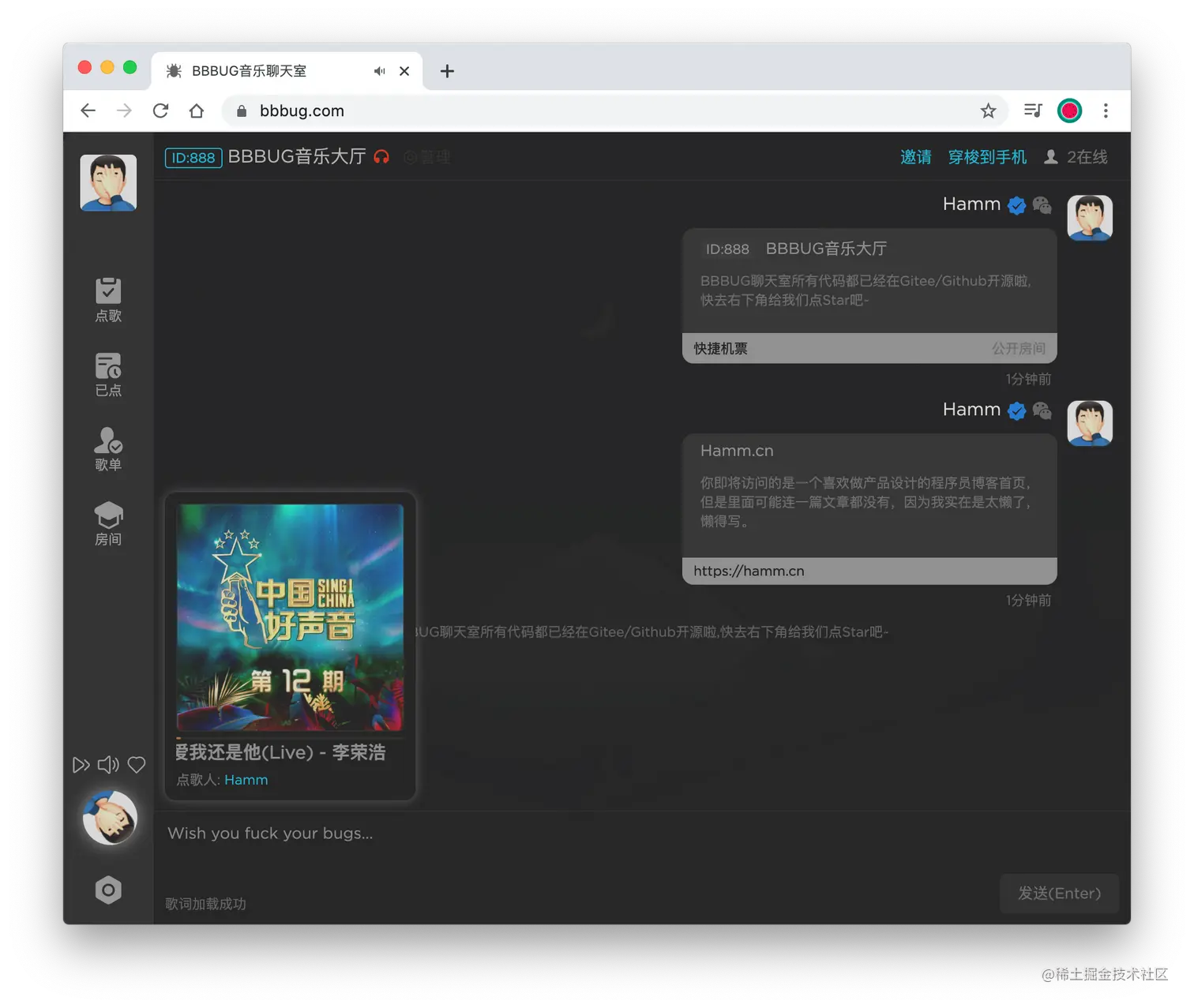The image size is (1194, 1008).
Task: Open a new tab with the plus button
Action: [x=447, y=71]
